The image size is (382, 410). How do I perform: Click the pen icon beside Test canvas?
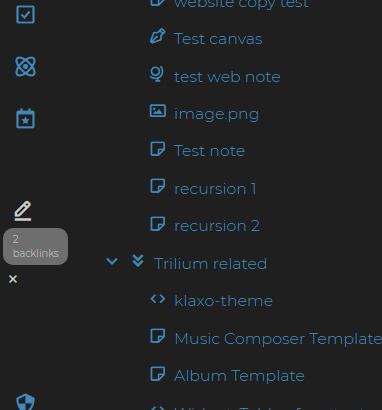pyautogui.click(x=158, y=37)
